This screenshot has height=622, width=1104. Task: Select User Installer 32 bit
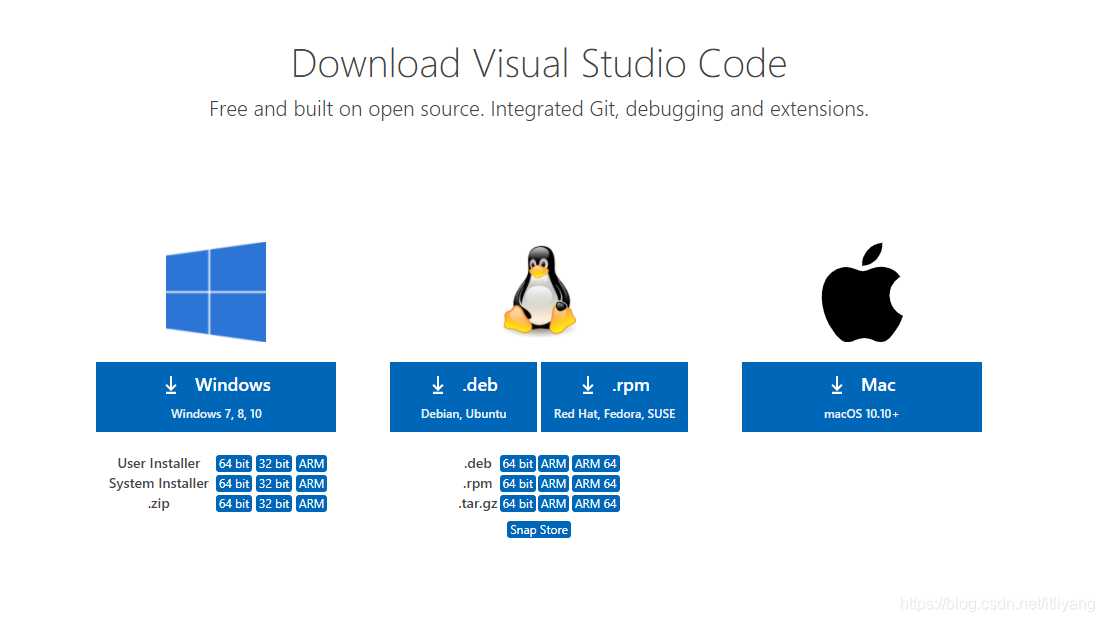point(274,464)
